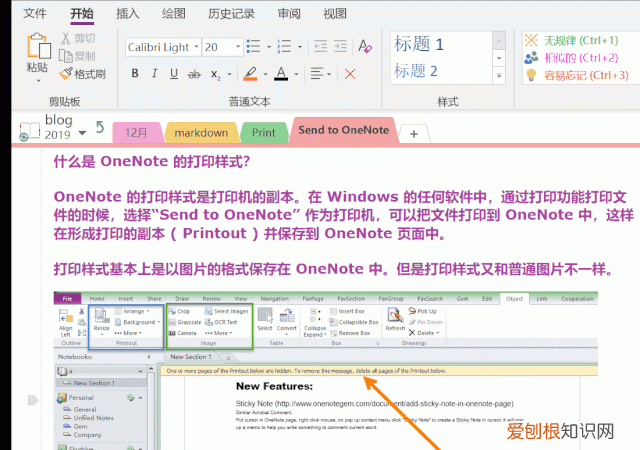The image size is (640, 450).
Task: Select the Send to OneNote section tab
Action: point(343,130)
